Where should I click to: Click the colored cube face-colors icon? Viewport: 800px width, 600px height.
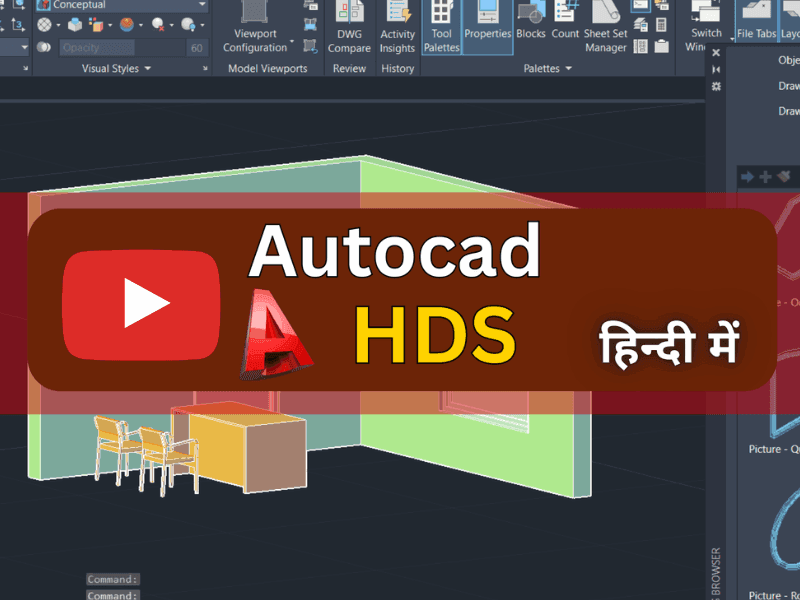pyautogui.click(x=96, y=24)
